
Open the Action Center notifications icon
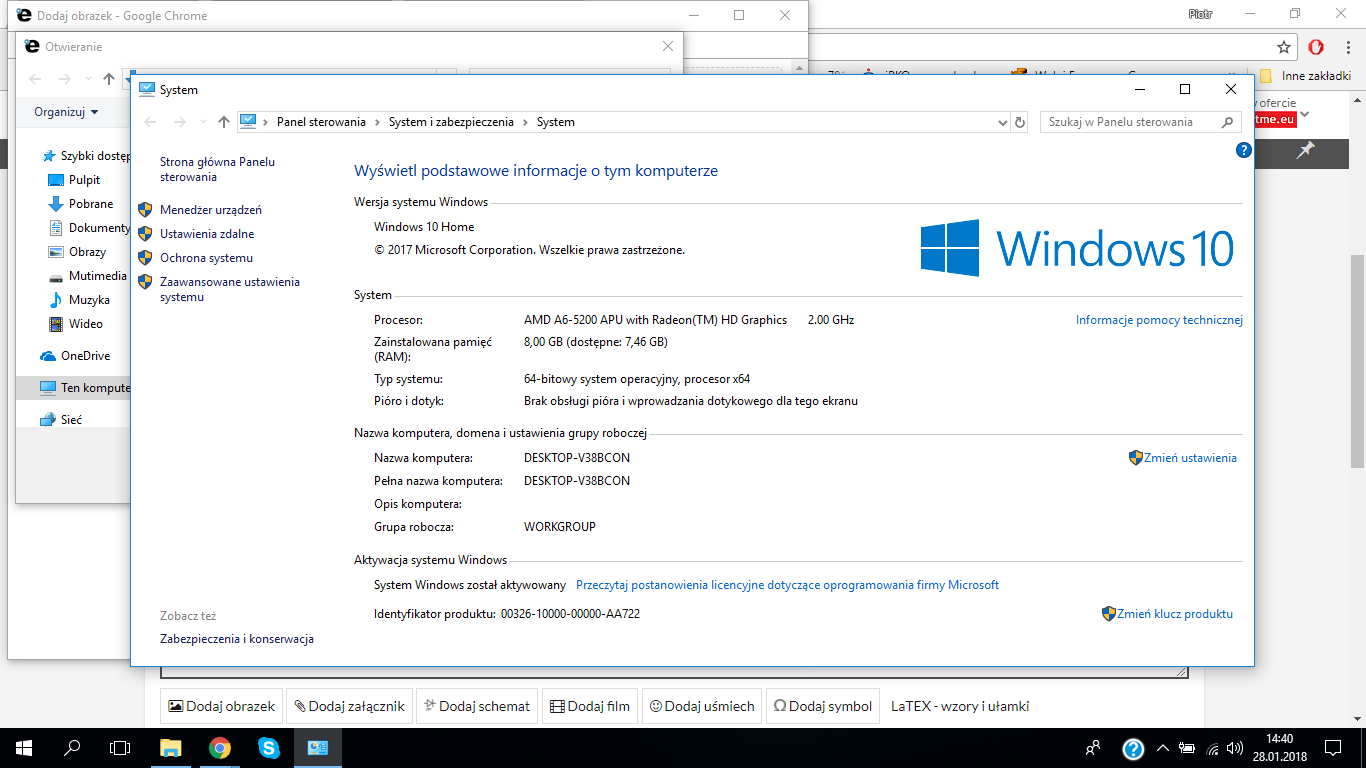point(1333,748)
